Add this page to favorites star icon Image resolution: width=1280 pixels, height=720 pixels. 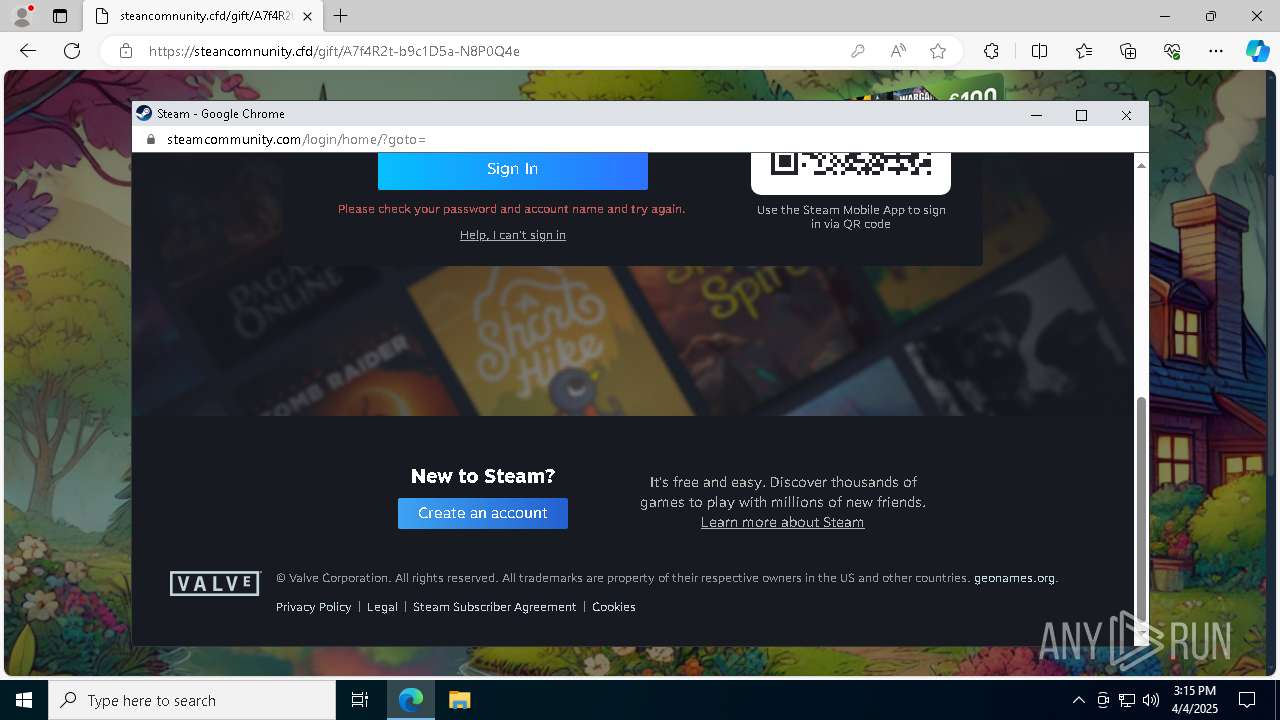tap(938, 51)
